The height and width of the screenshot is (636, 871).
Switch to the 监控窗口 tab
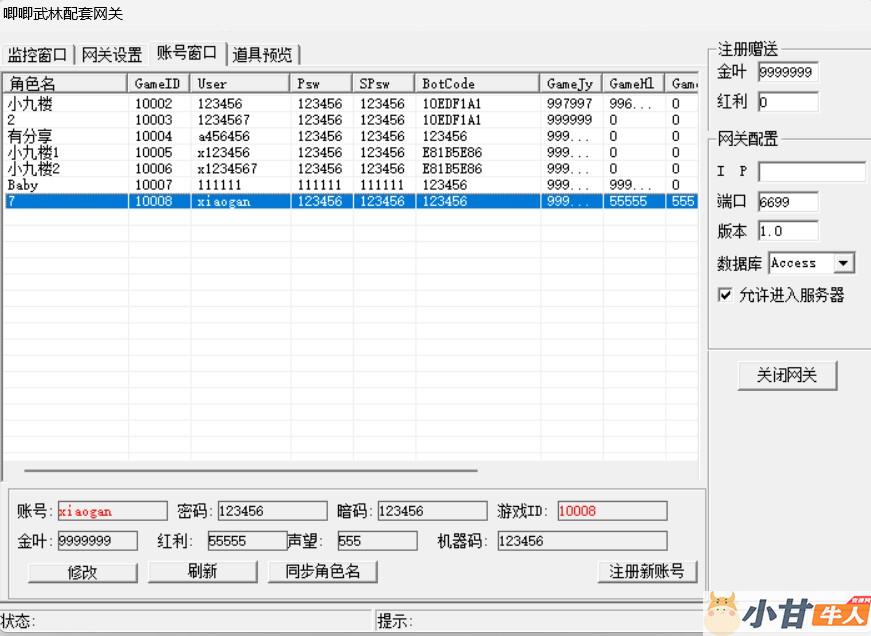(37, 54)
